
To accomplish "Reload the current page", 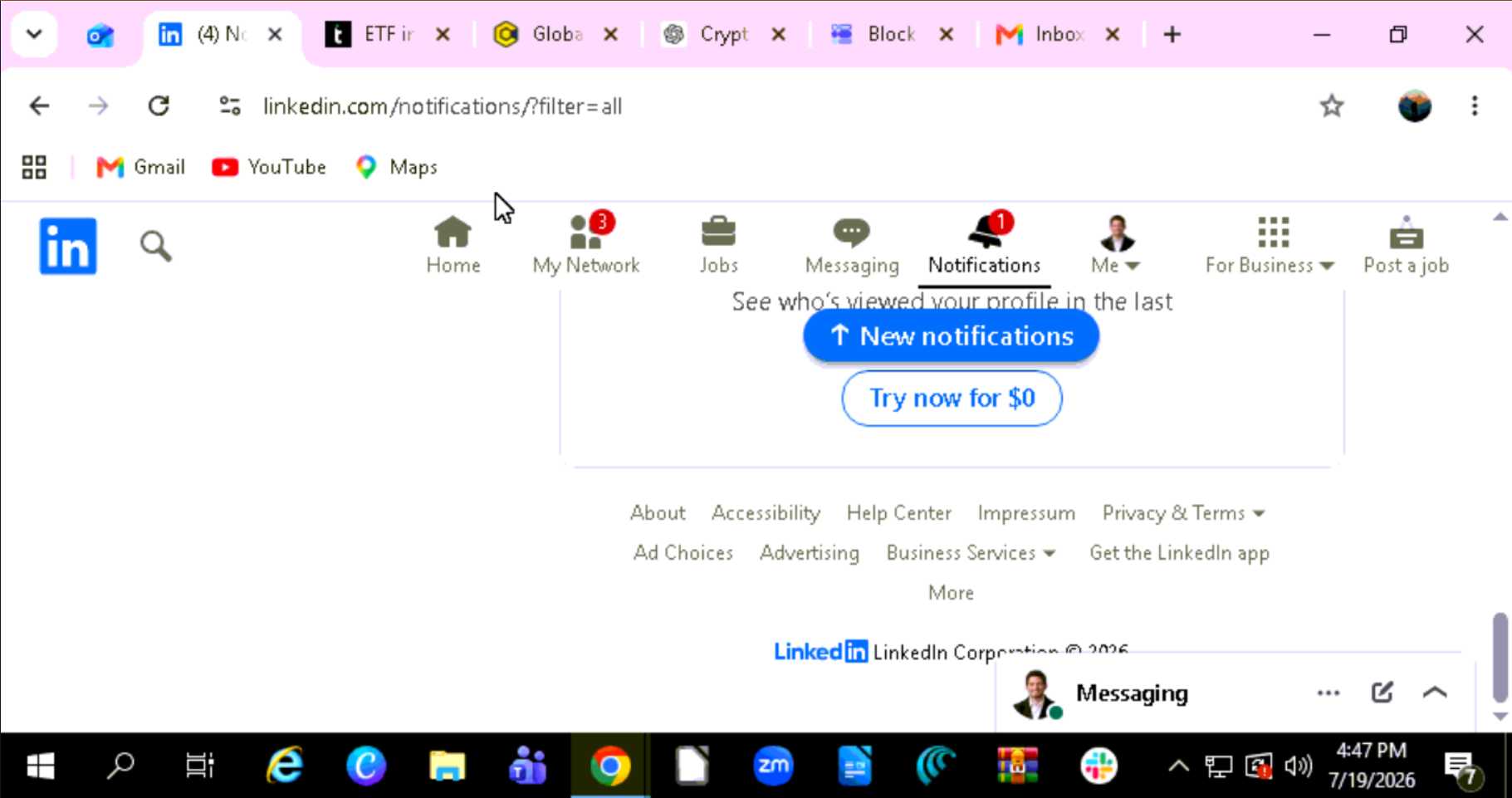I will pos(159,106).
